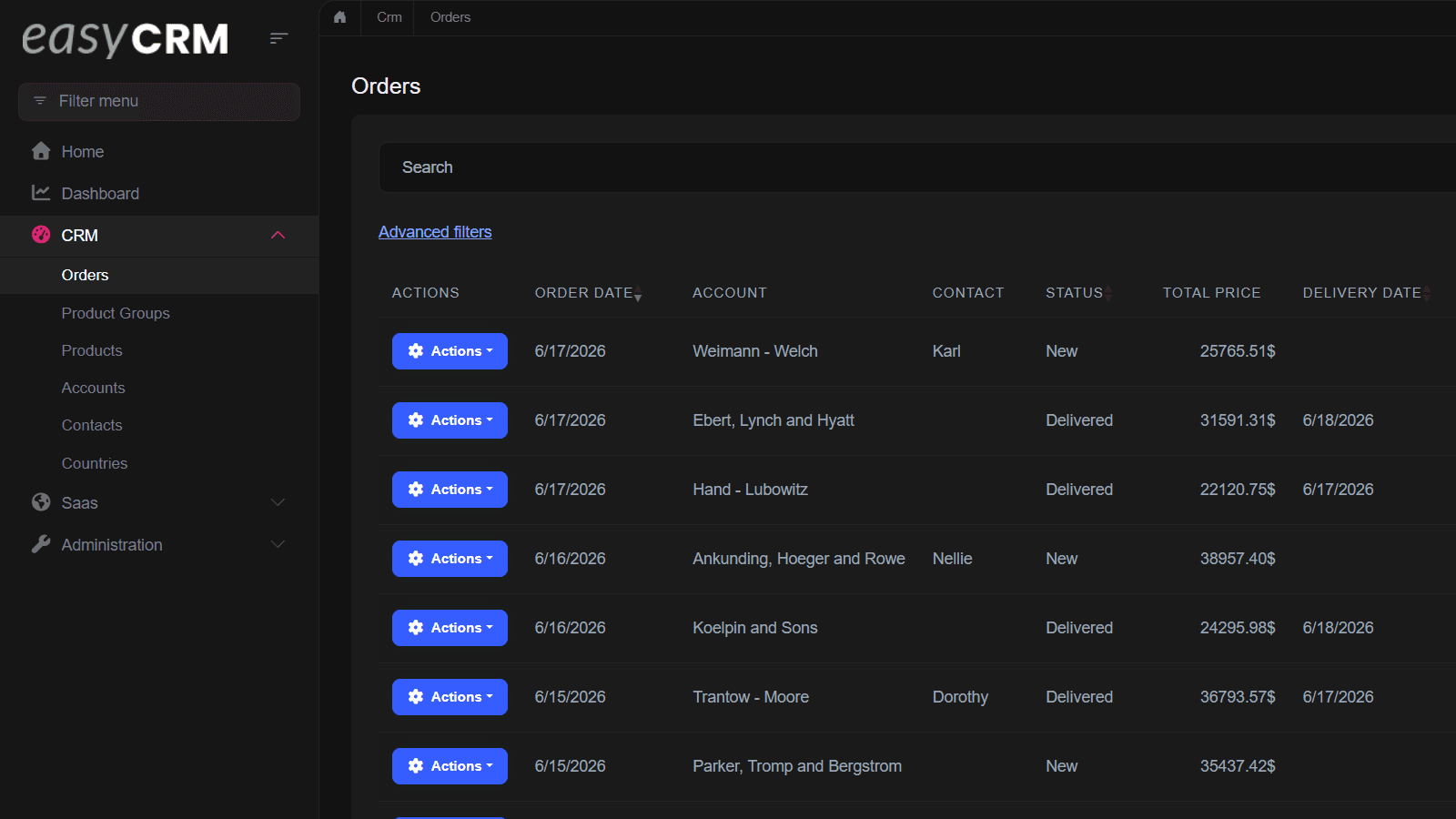Screen dimensions: 1456x819
Task: Open Actions dropdown for Koelpin and Sons
Action: (450, 628)
